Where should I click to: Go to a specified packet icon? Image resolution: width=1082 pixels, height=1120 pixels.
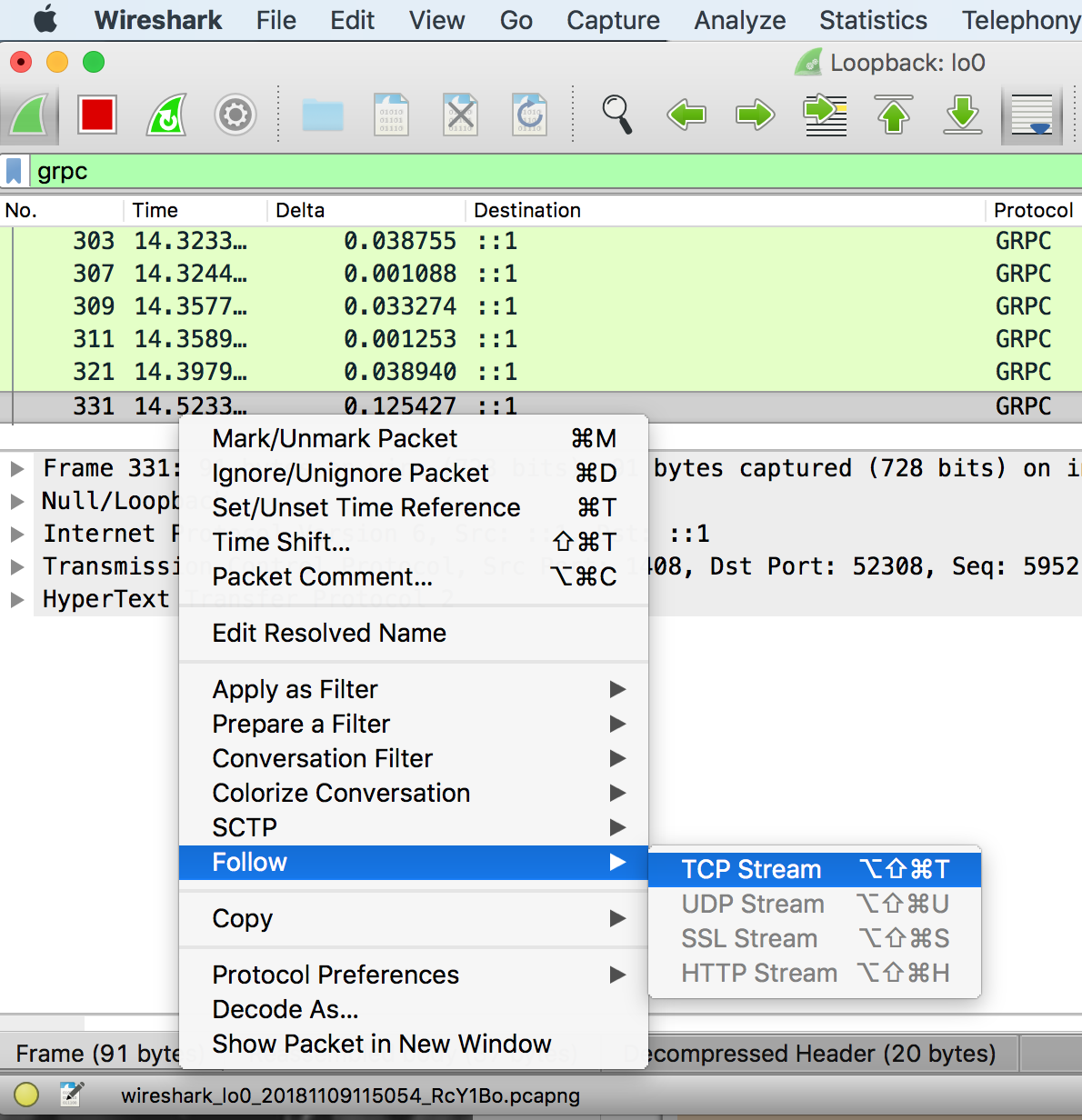826,115
